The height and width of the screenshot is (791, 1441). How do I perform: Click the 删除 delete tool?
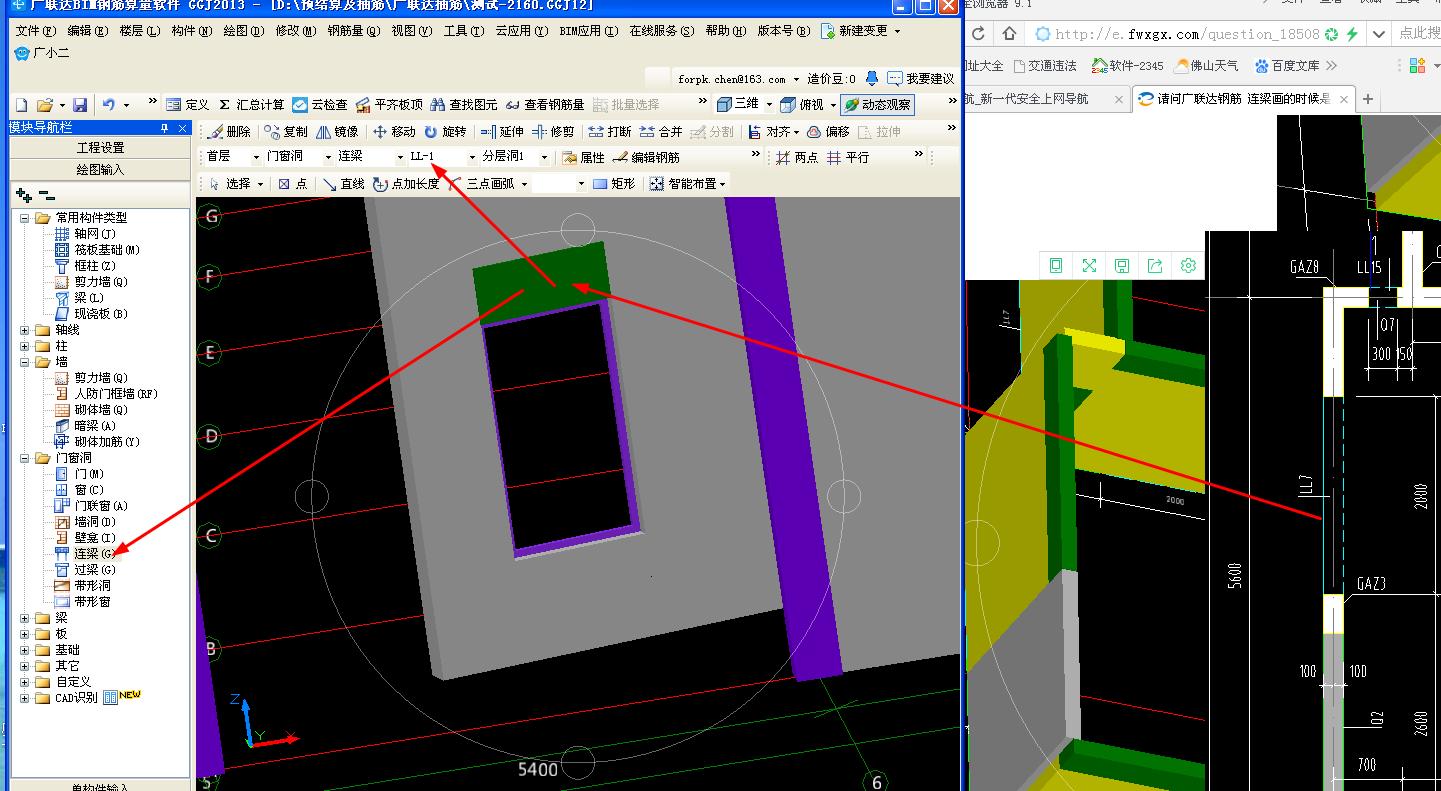click(228, 131)
